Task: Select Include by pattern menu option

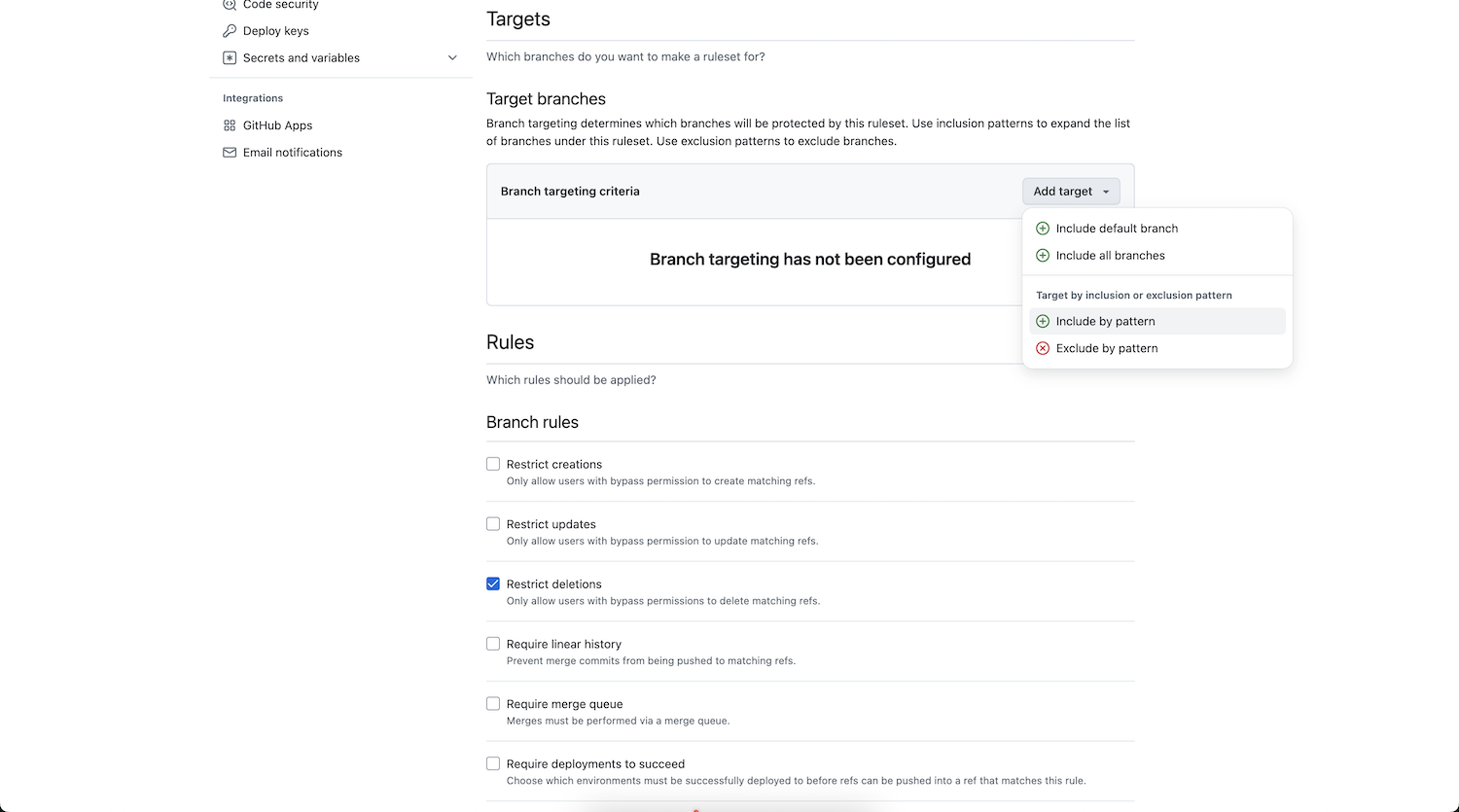Action: pos(1157,321)
